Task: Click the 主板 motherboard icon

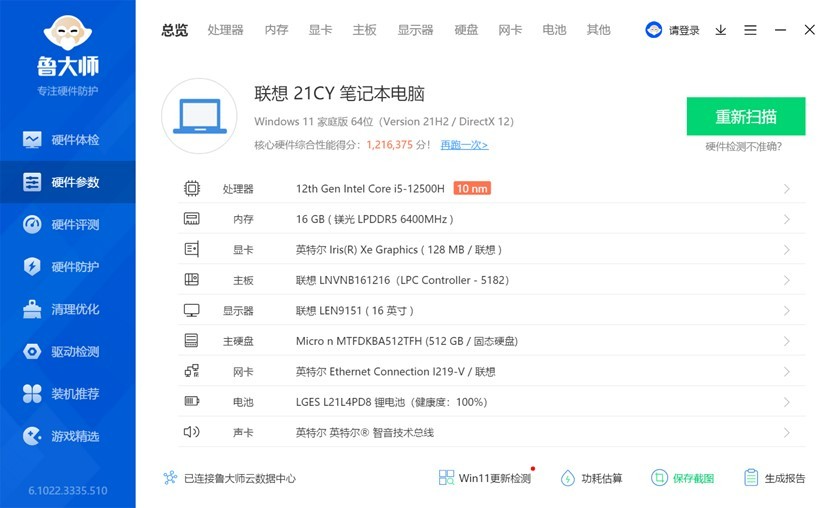Action: pyautogui.click(x=191, y=279)
